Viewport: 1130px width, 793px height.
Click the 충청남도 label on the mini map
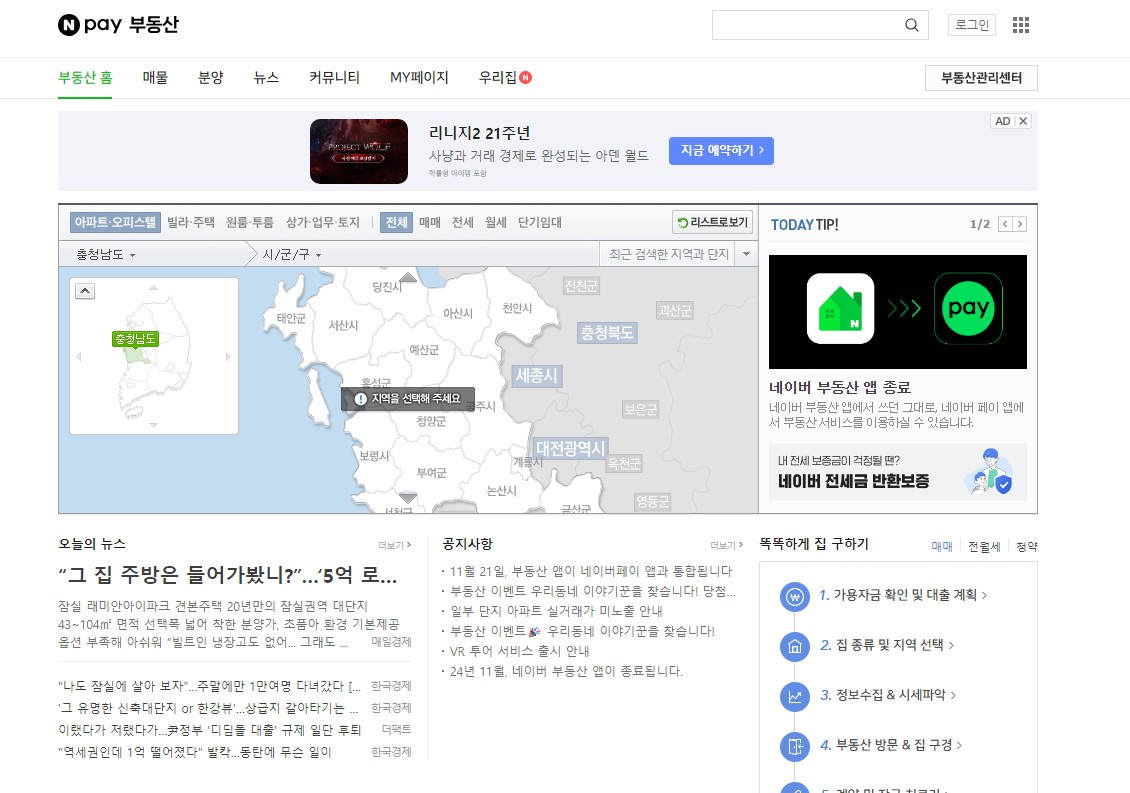click(135, 339)
